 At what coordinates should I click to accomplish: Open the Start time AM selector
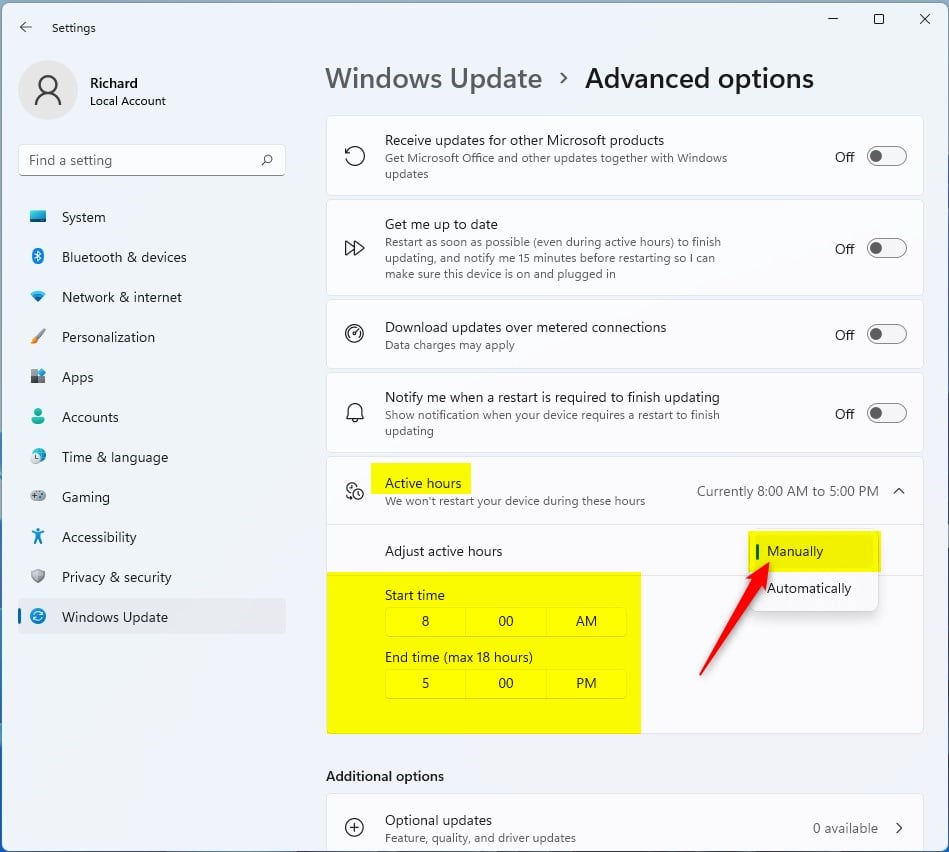tap(586, 621)
